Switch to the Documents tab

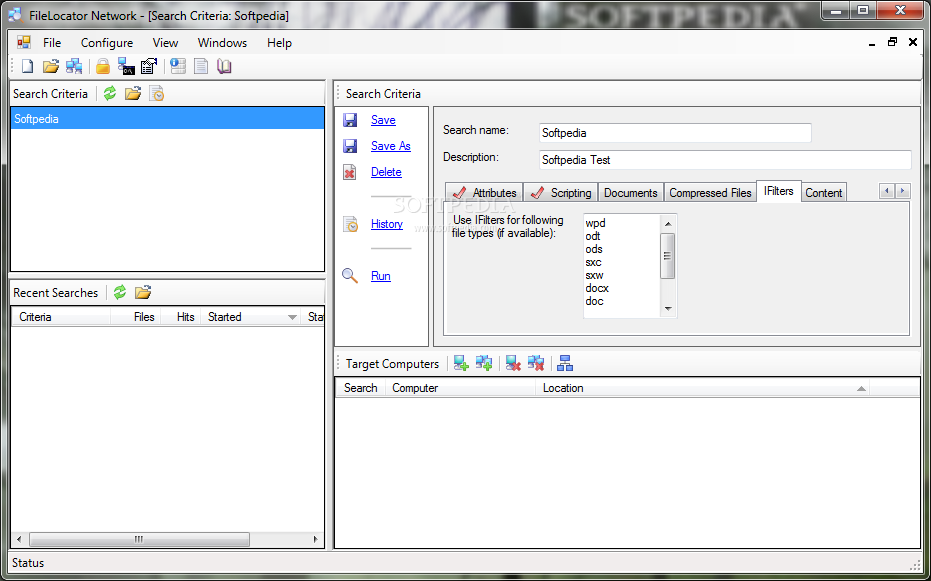(631, 193)
